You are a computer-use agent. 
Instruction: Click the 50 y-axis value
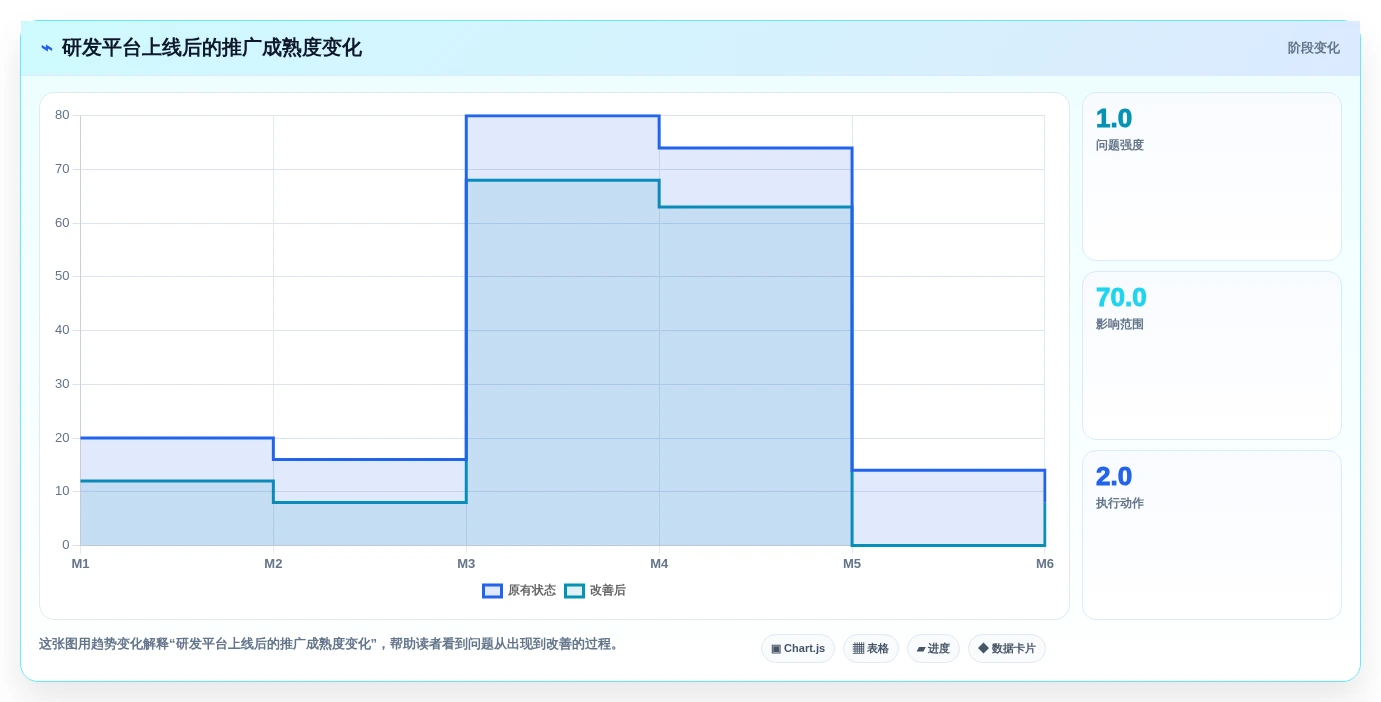[62, 276]
